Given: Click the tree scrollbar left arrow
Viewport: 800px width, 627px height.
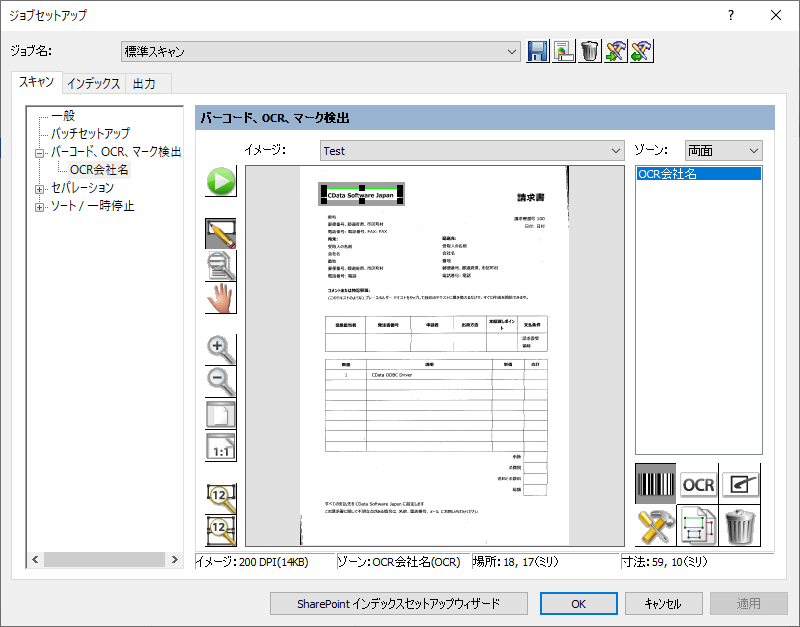Looking at the screenshot, I should coord(35,560).
